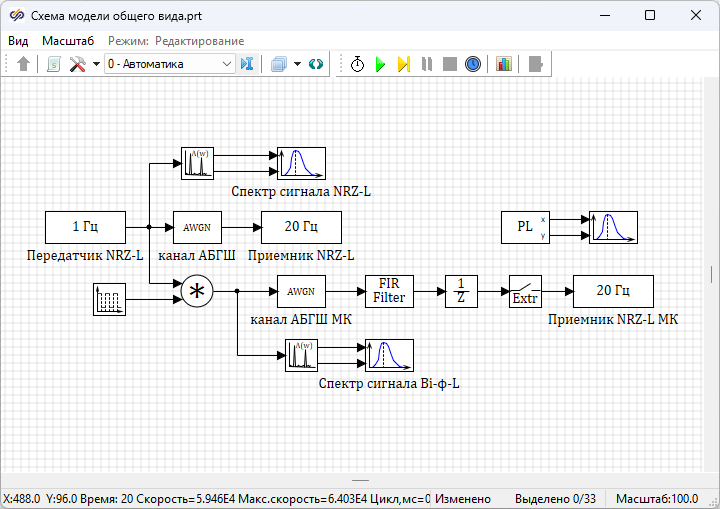Start simulation with green play button
Screen dimensions: 720x509
click(x=381, y=64)
